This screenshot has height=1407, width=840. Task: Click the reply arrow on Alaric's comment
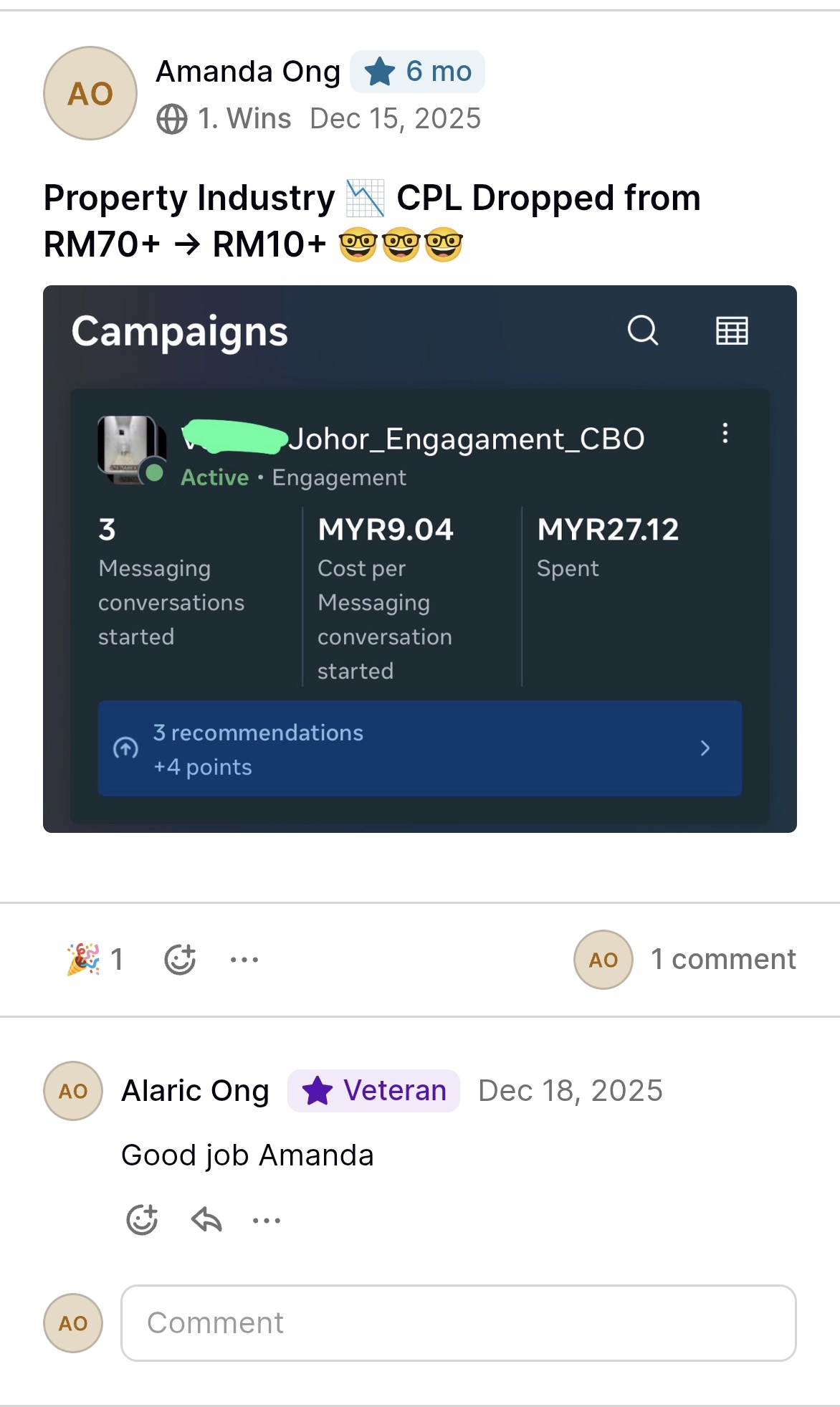(206, 1219)
